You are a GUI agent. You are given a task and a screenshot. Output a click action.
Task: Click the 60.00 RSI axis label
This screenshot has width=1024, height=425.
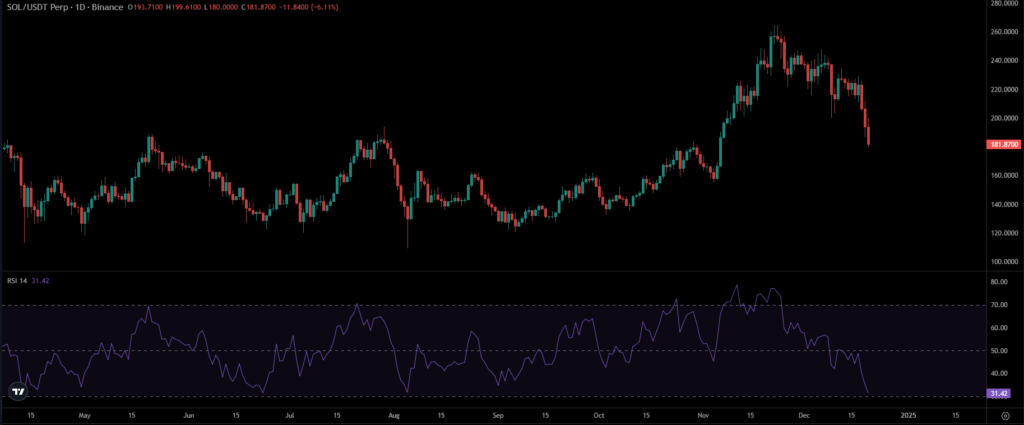[1000, 328]
